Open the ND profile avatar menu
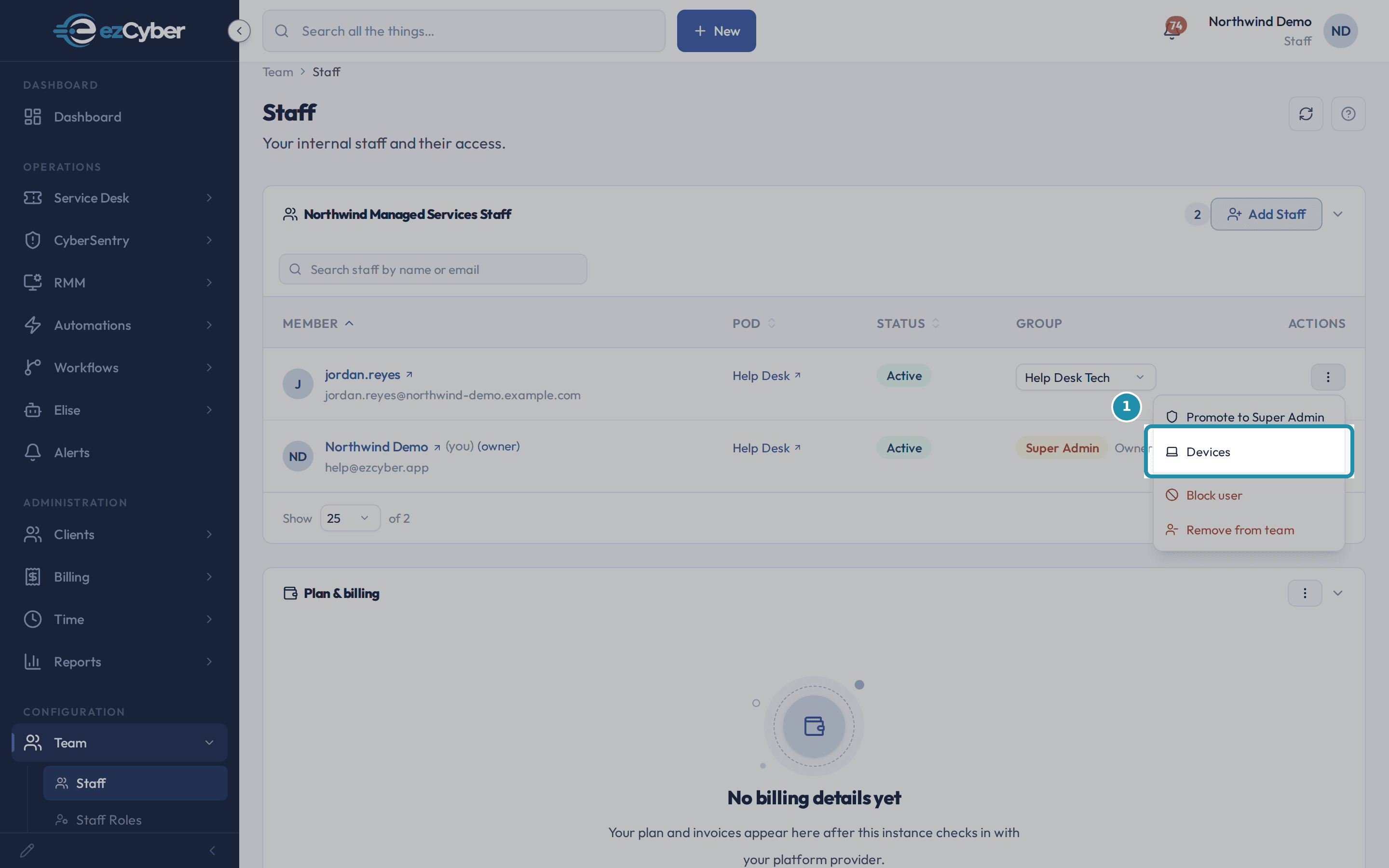Image resolution: width=1389 pixels, height=868 pixels. (1340, 31)
